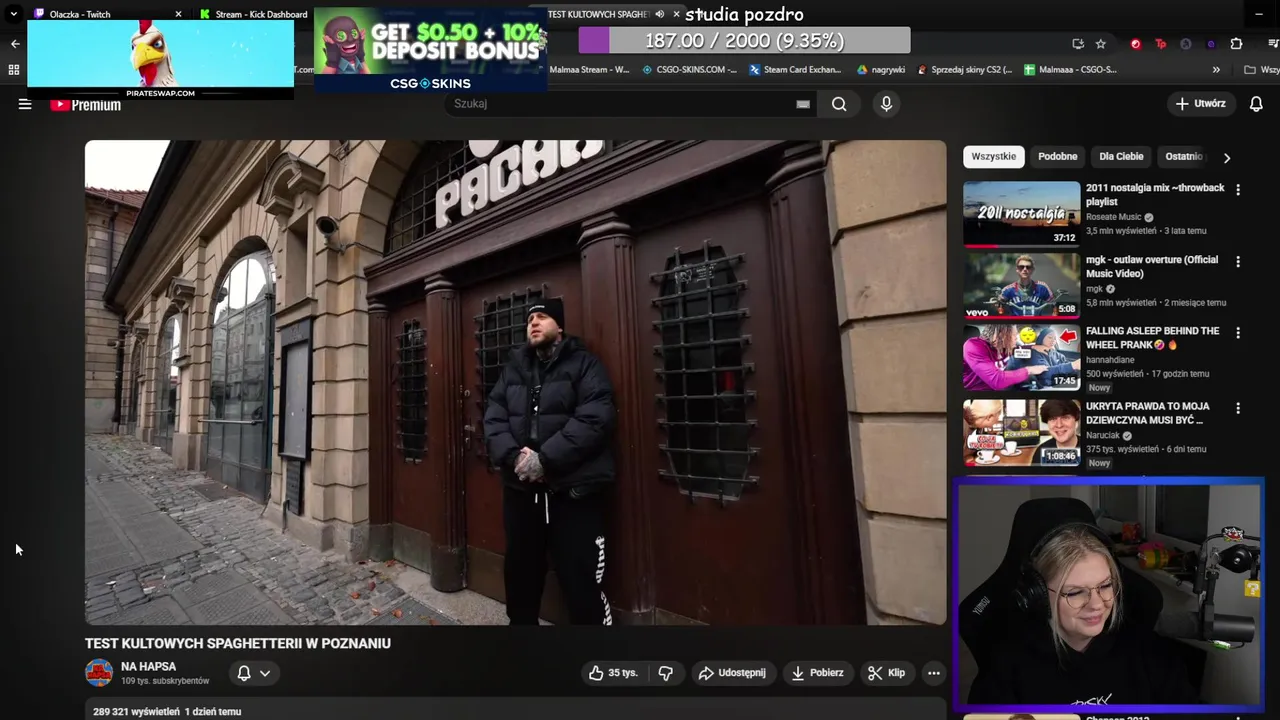
Task: Open hannahdiane channel name
Action: (1112, 359)
